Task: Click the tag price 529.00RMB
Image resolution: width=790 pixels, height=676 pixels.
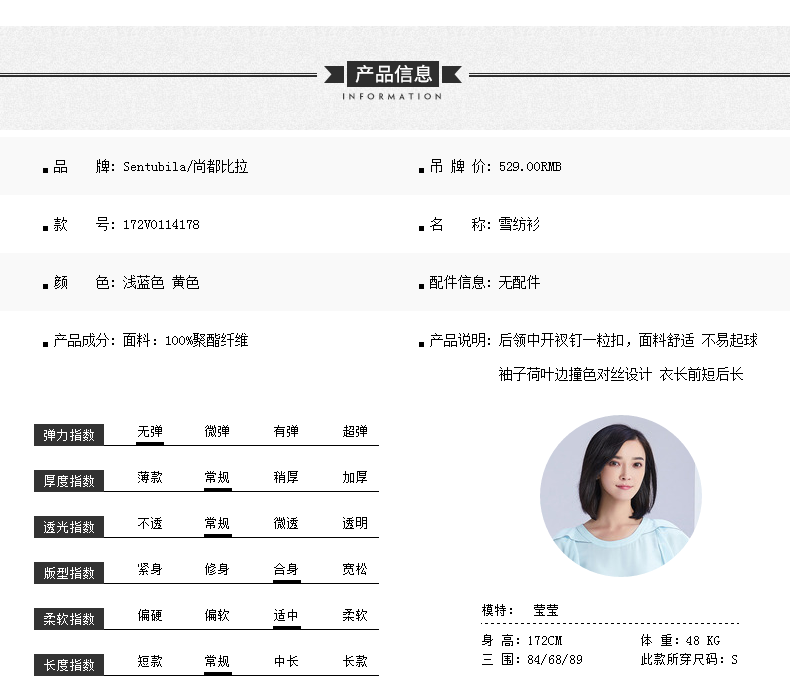Action: [x=530, y=167]
